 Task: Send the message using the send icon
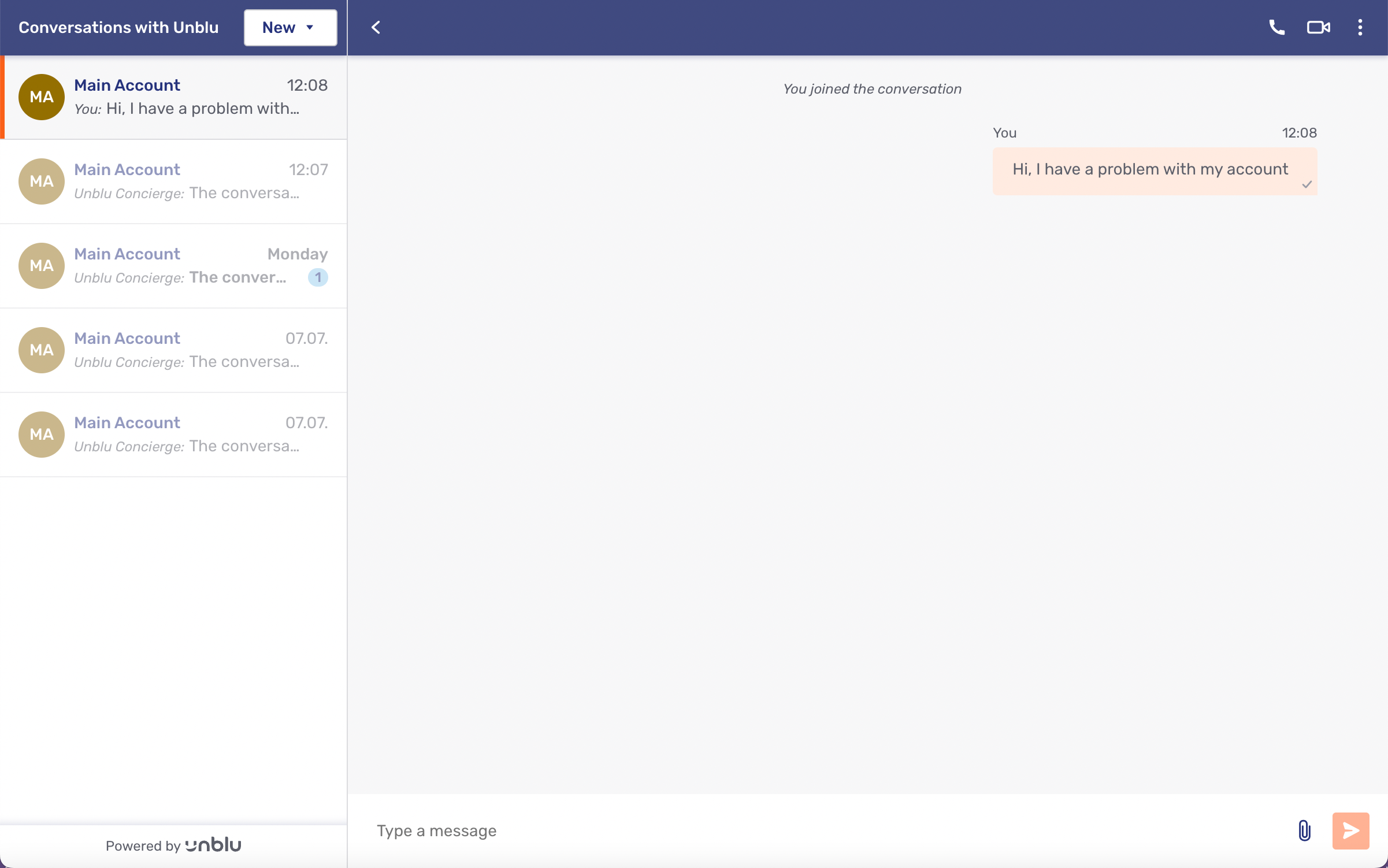pyautogui.click(x=1350, y=831)
